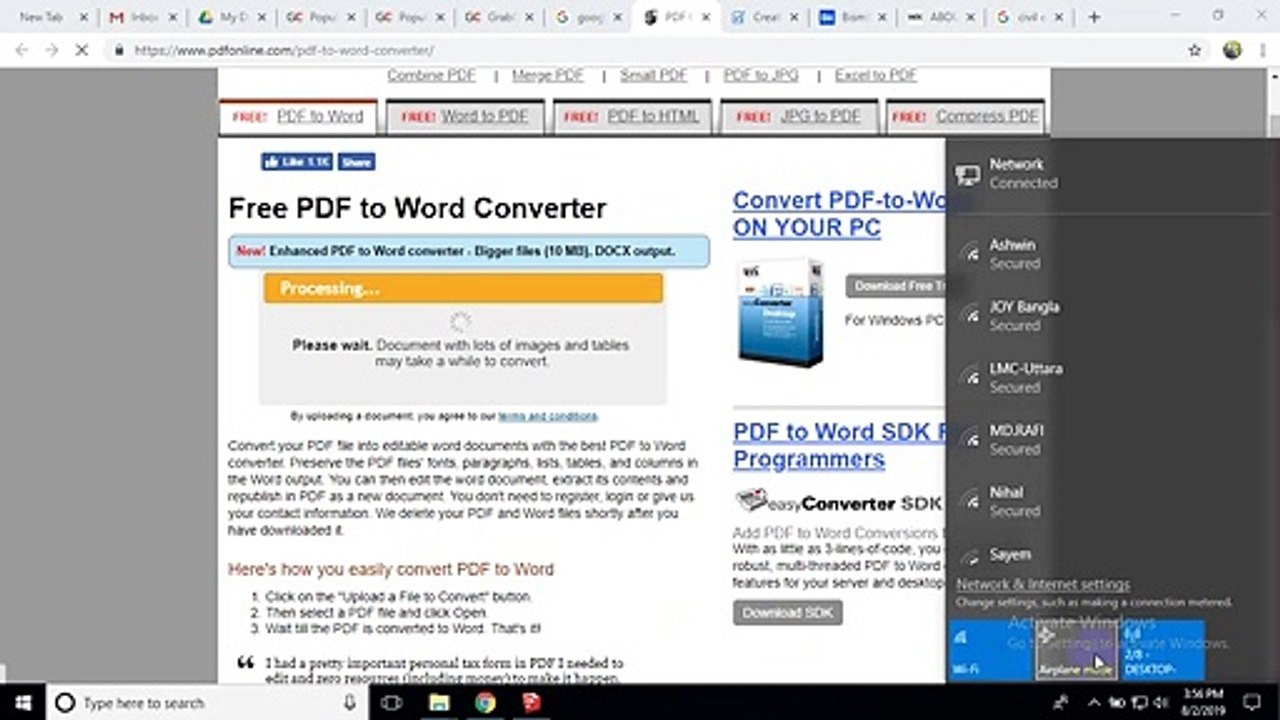
Task: Open the PDF to Word SDK for Programmers link
Action: [x=838, y=445]
